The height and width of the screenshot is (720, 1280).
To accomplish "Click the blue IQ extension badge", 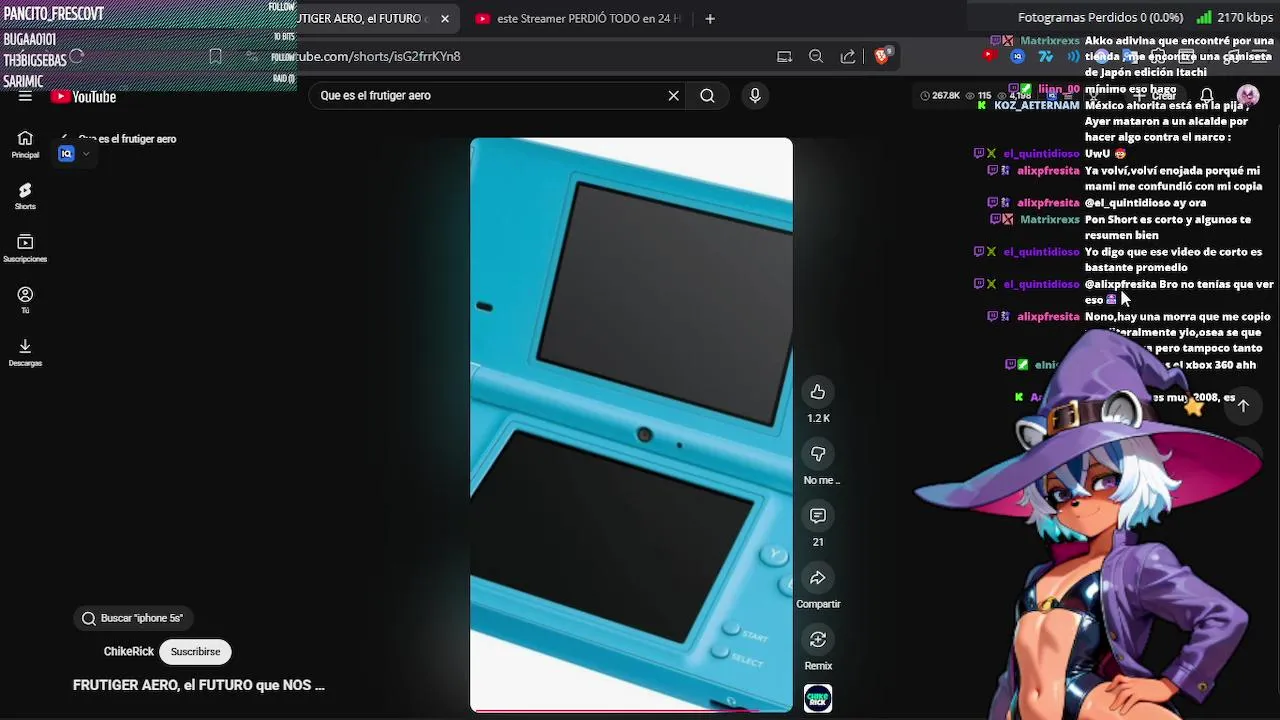I will 66,154.
